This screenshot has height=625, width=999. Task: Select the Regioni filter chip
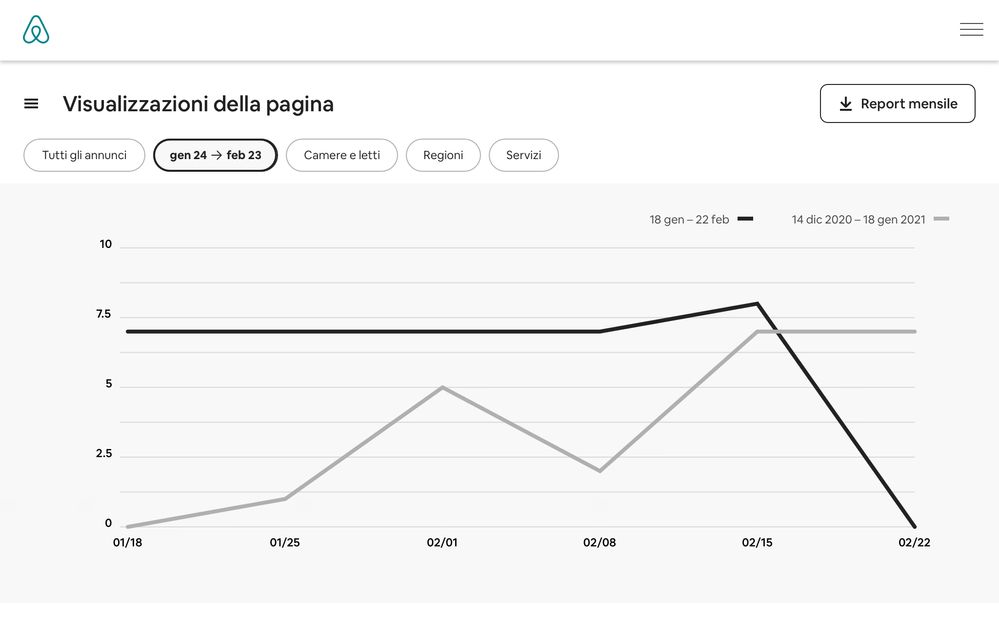(x=443, y=155)
